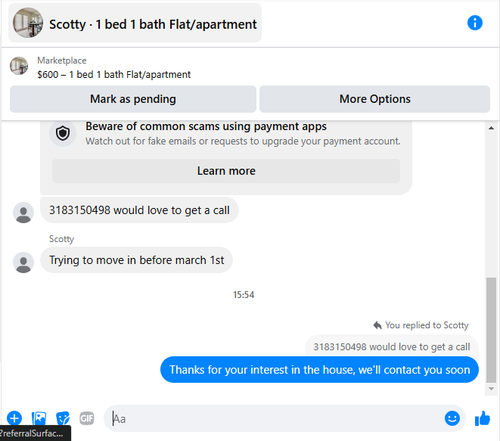Viewport: 500px width, 441px height.
Task: Open the 'Scotty · 1 bed 1 bath Flat/apartment' header
Action: coord(135,23)
